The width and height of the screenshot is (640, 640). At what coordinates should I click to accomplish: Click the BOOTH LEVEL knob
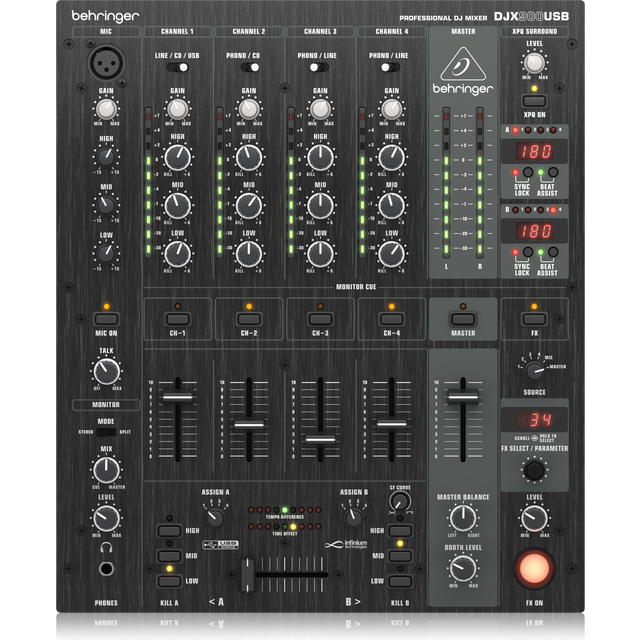tap(463, 568)
